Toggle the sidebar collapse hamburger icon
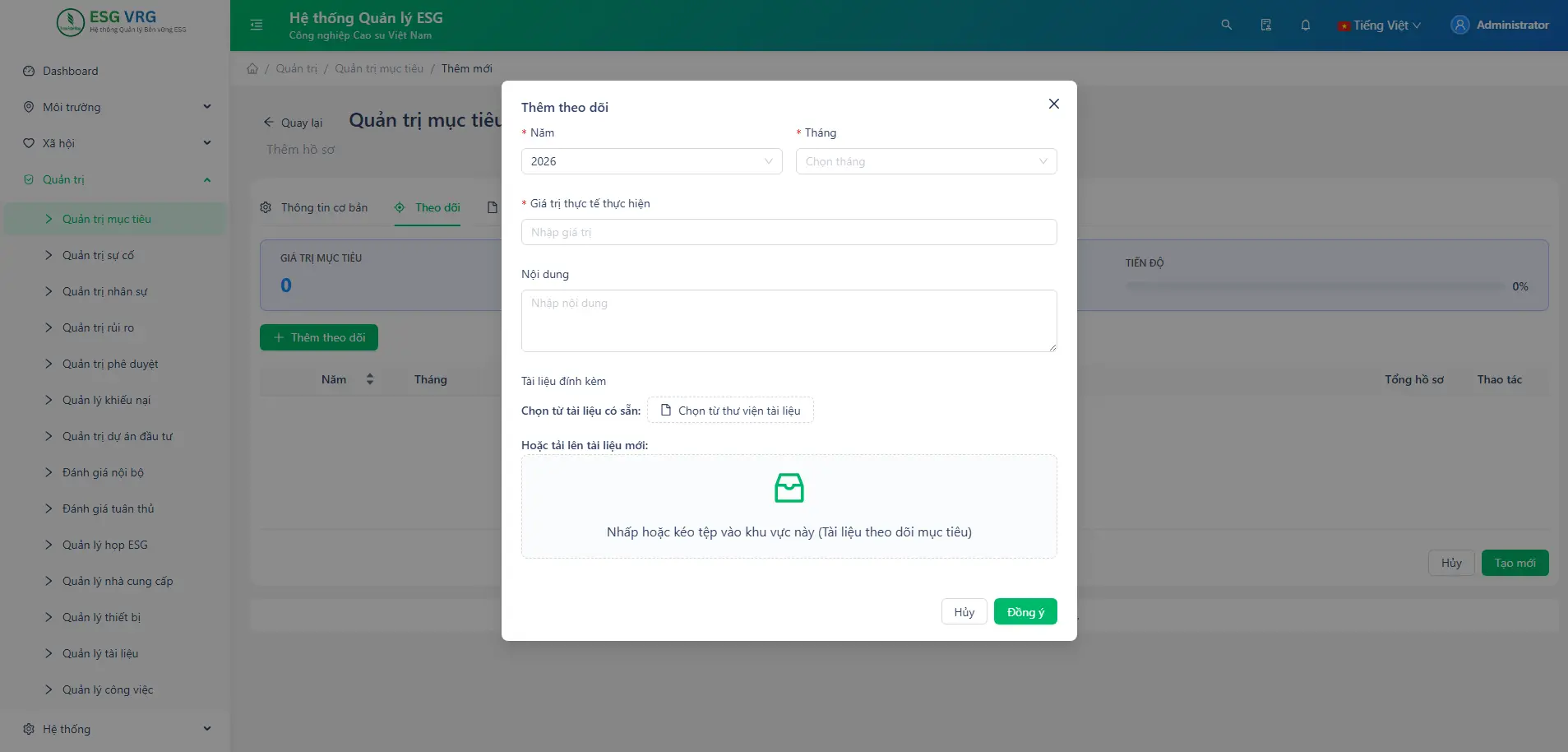 (257, 25)
